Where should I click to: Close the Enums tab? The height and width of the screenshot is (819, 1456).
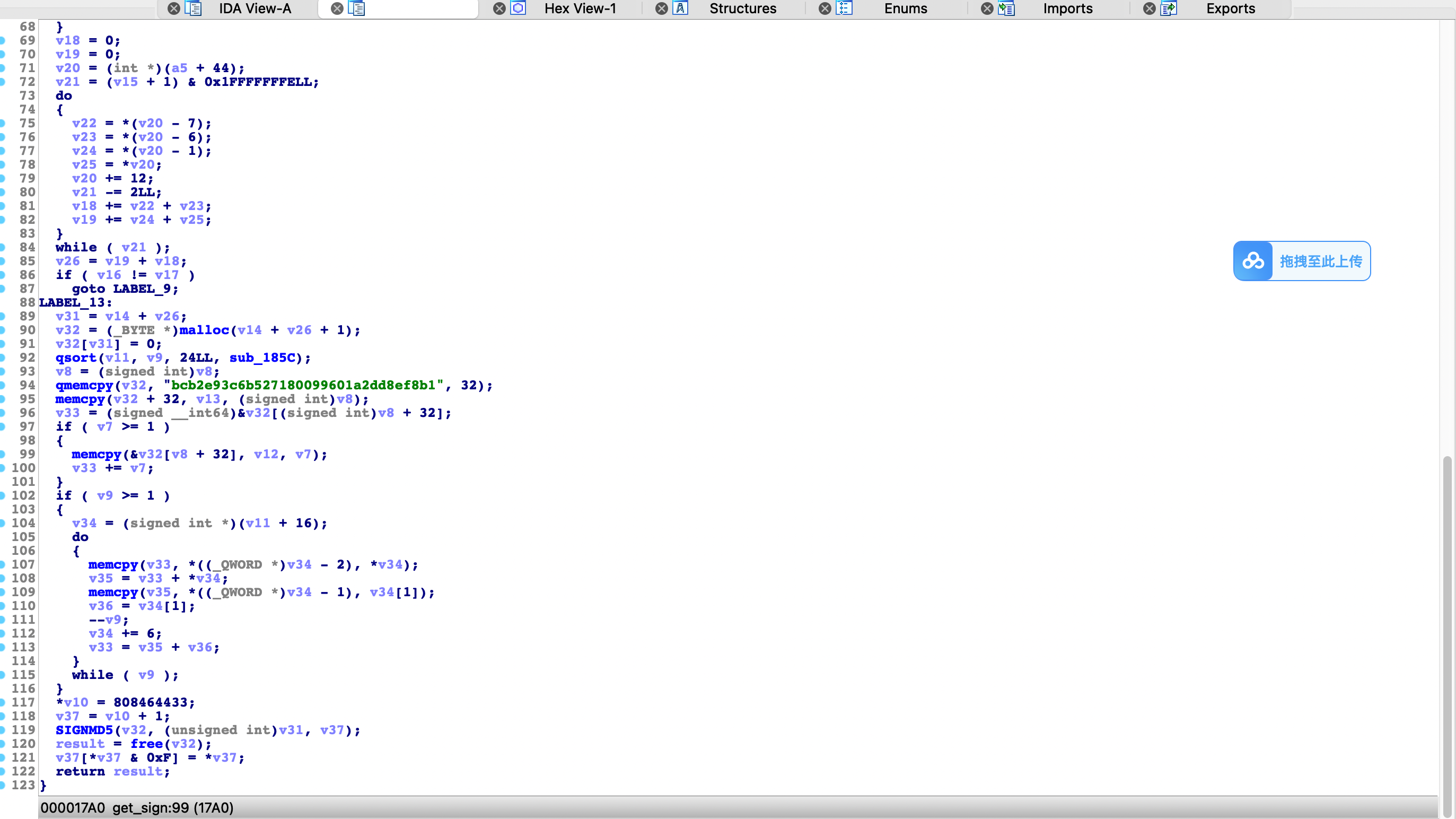pos(825,8)
